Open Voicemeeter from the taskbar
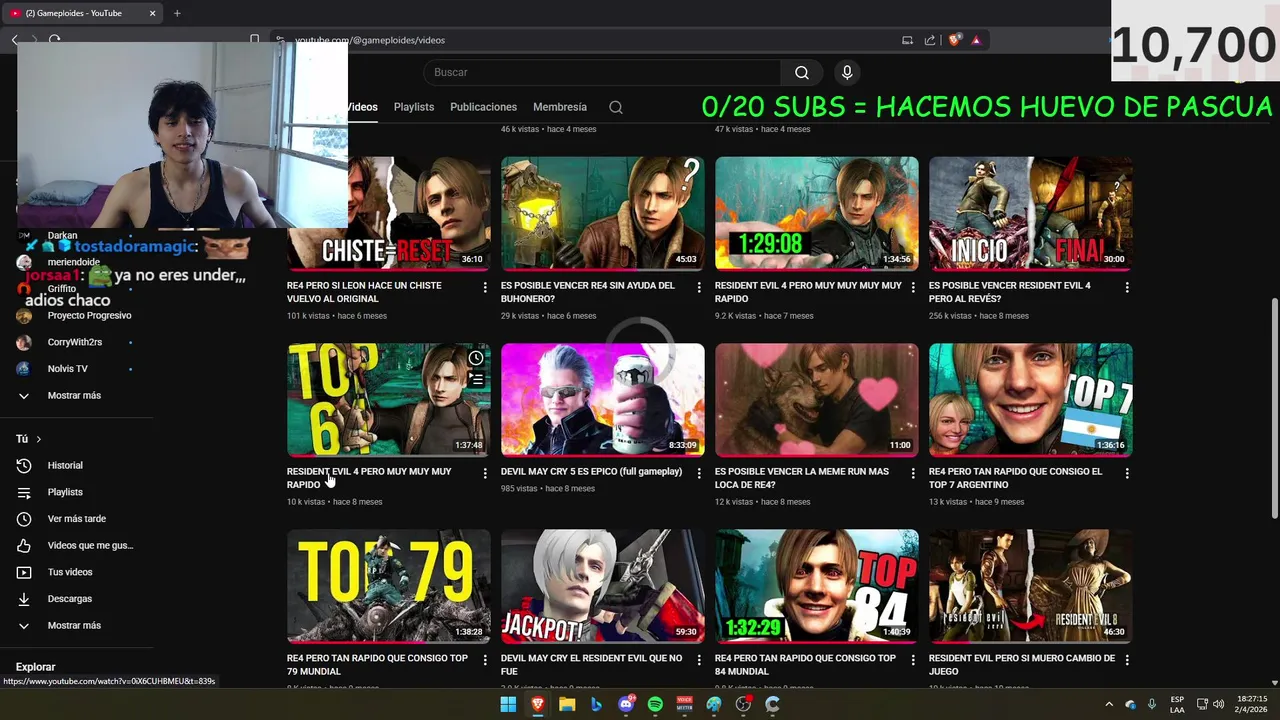 685,704
